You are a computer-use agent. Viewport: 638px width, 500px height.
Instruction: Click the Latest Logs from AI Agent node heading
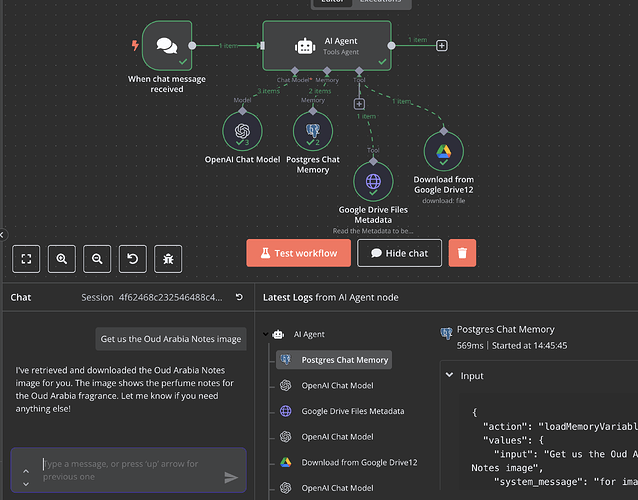pyautogui.click(x=331, y=297)
